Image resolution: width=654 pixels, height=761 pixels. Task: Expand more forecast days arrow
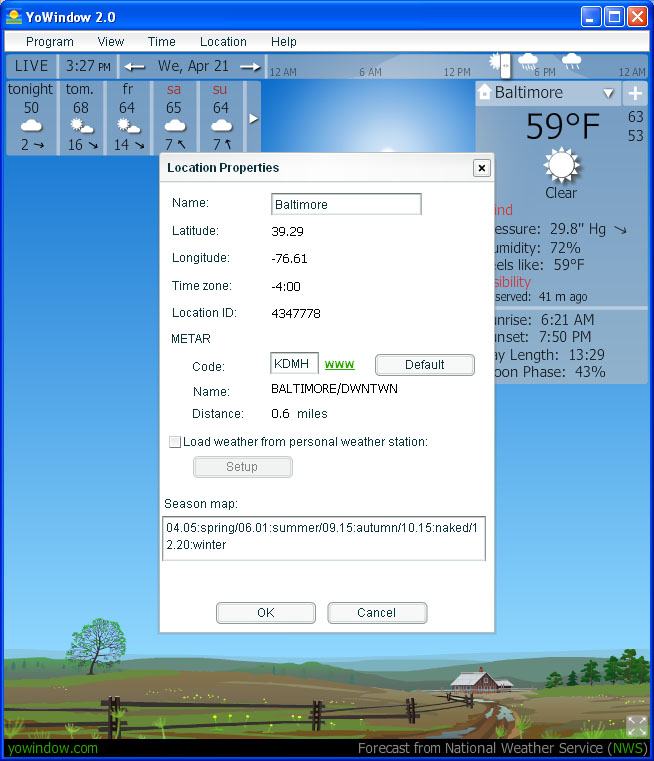(x=253, y=118)
